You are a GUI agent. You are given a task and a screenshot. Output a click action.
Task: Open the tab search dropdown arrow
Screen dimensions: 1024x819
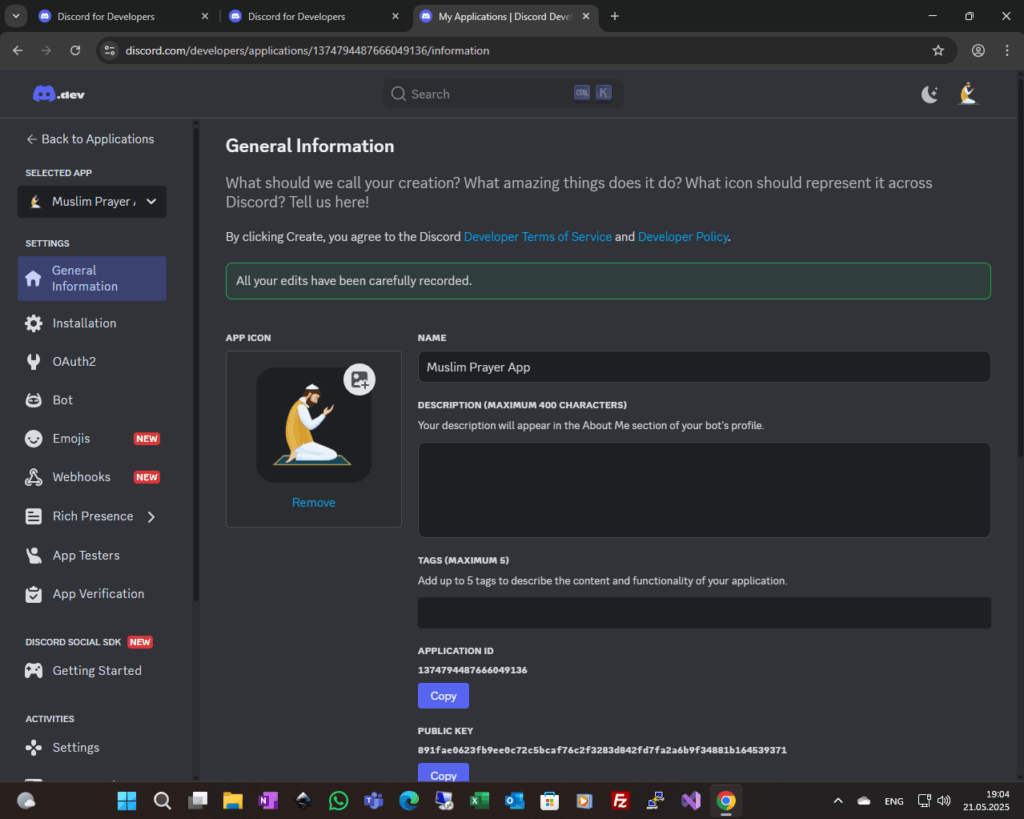tap(16, 16)
